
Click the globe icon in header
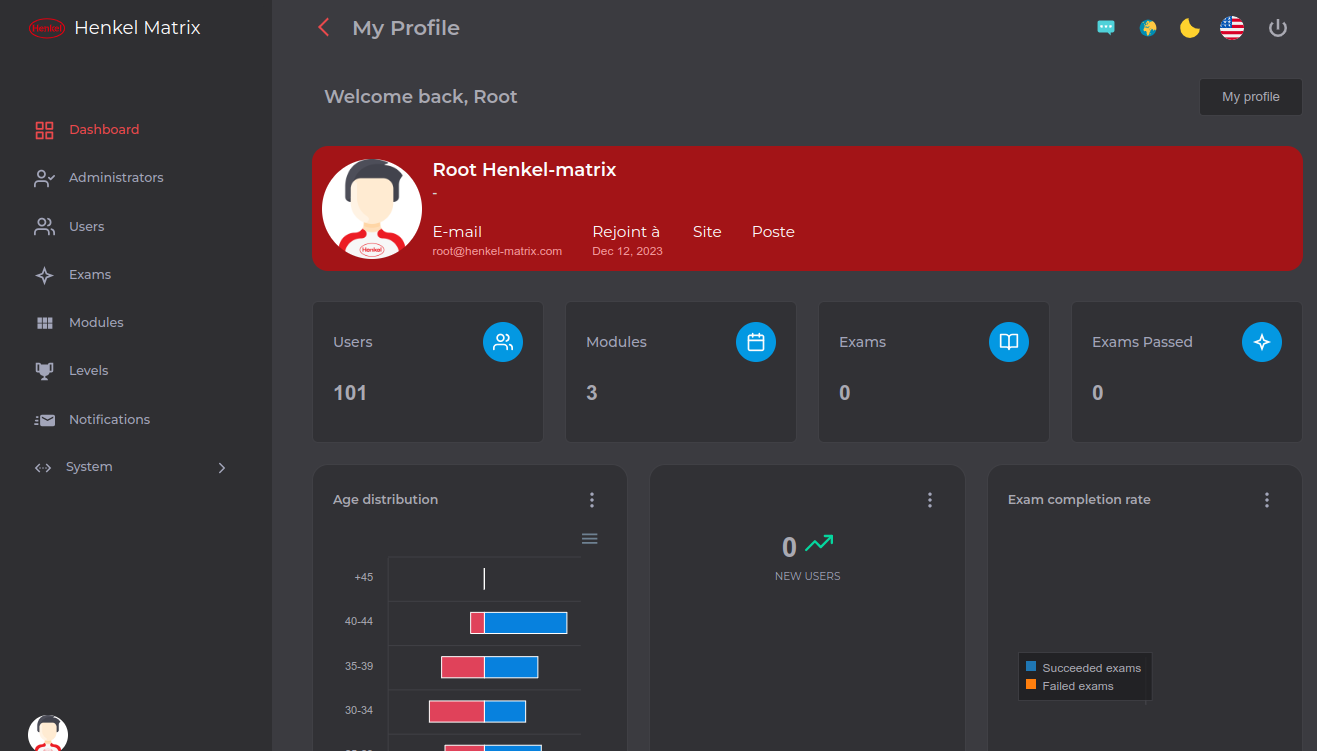1148,28
